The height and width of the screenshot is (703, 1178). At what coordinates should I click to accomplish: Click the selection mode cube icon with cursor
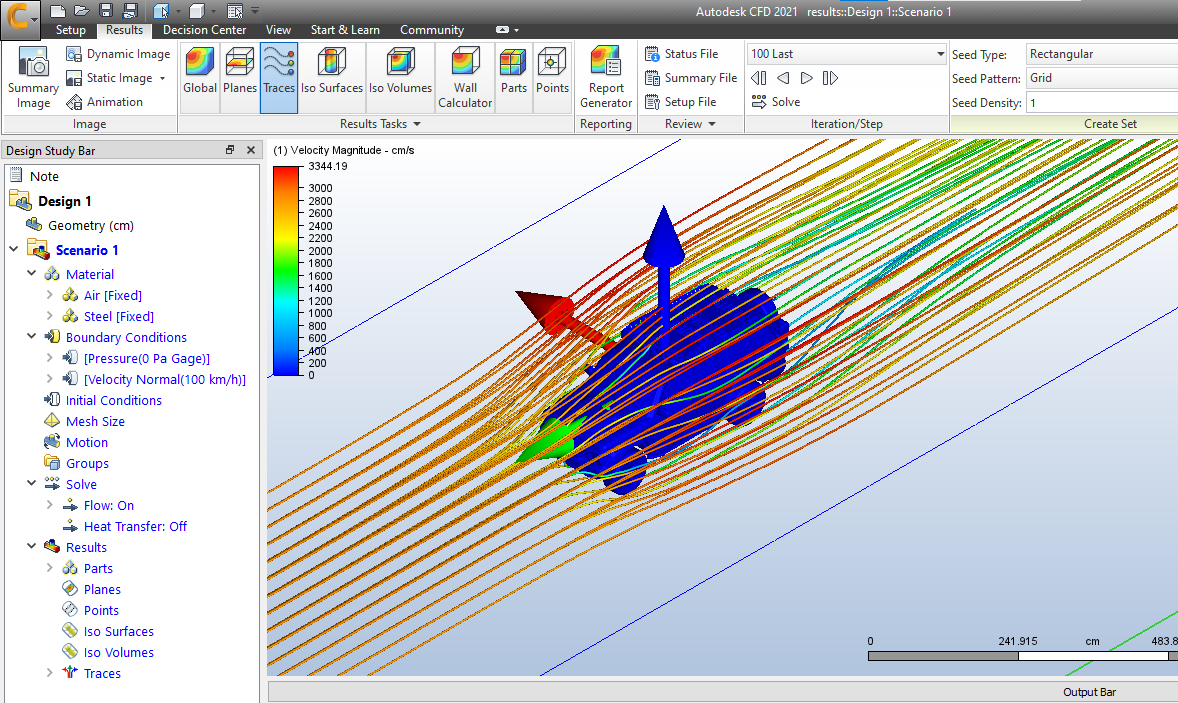162,11
